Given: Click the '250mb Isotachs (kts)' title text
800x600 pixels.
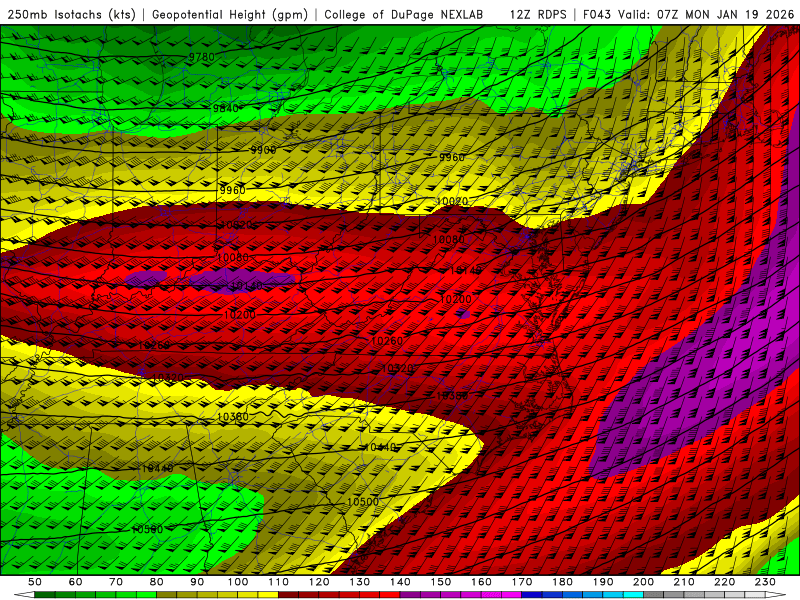Looking at the screenshot, I should [x=71, y=15].
